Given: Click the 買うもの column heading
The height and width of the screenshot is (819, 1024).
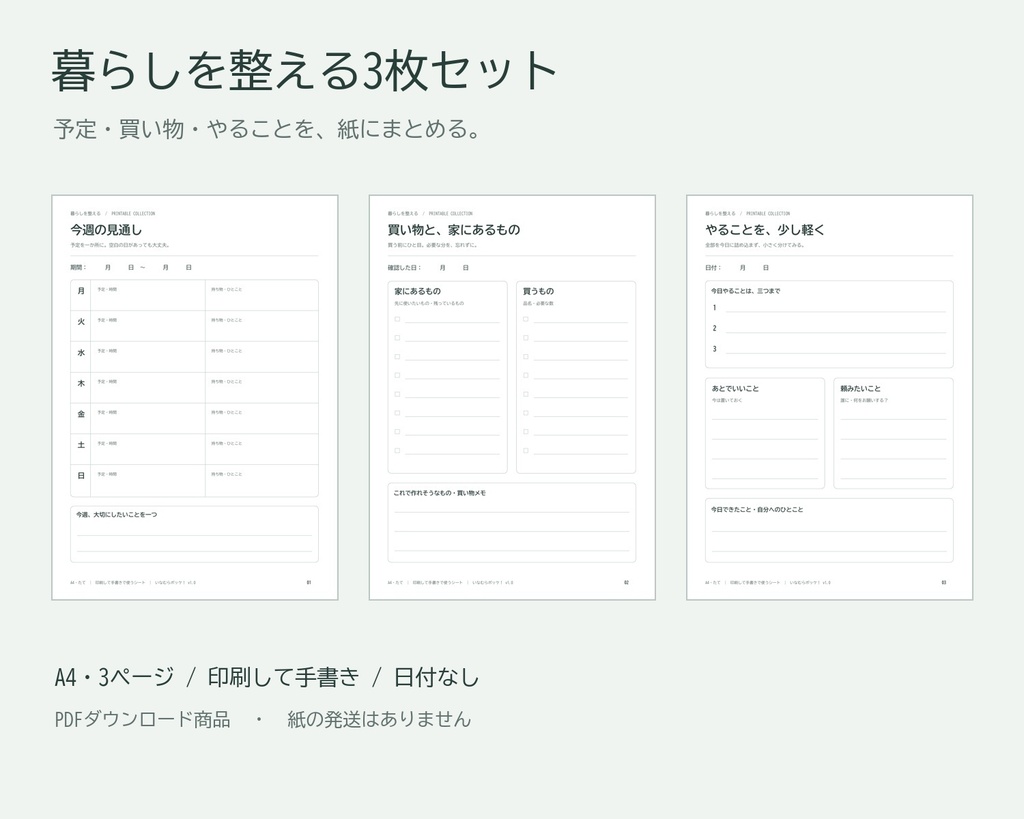Looking at the screenshot, I should (538, 291).
